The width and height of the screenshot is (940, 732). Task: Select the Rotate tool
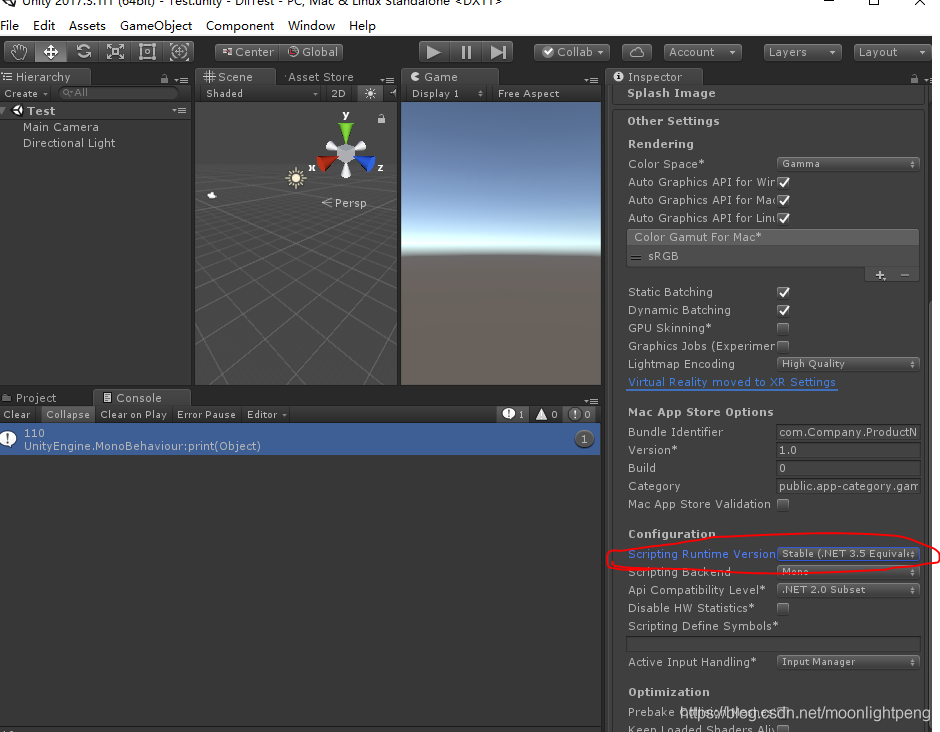coord(86,51)
